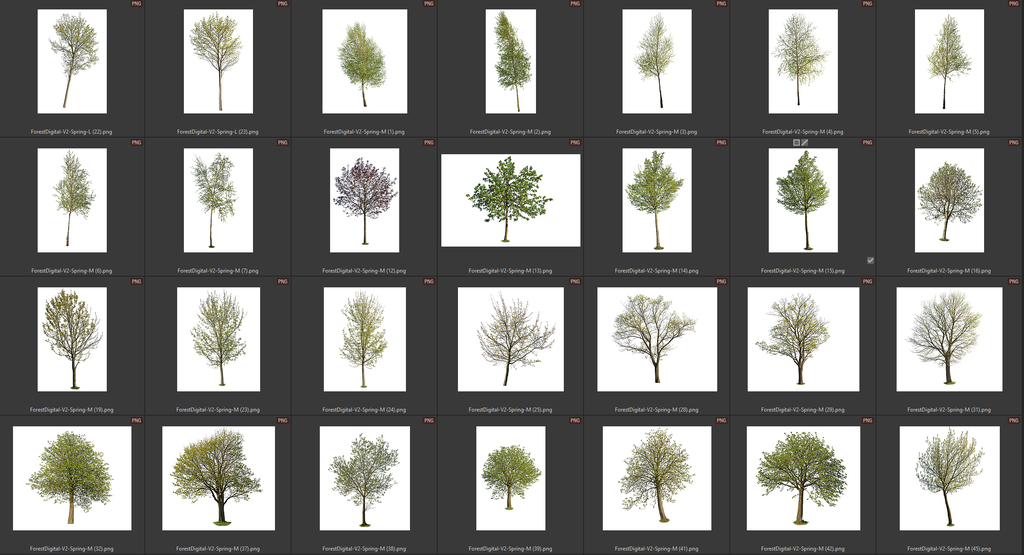Select the Spring-M (16) tree thumbnail
This screenshot has height=555, width=1024.
pos(948,200)
